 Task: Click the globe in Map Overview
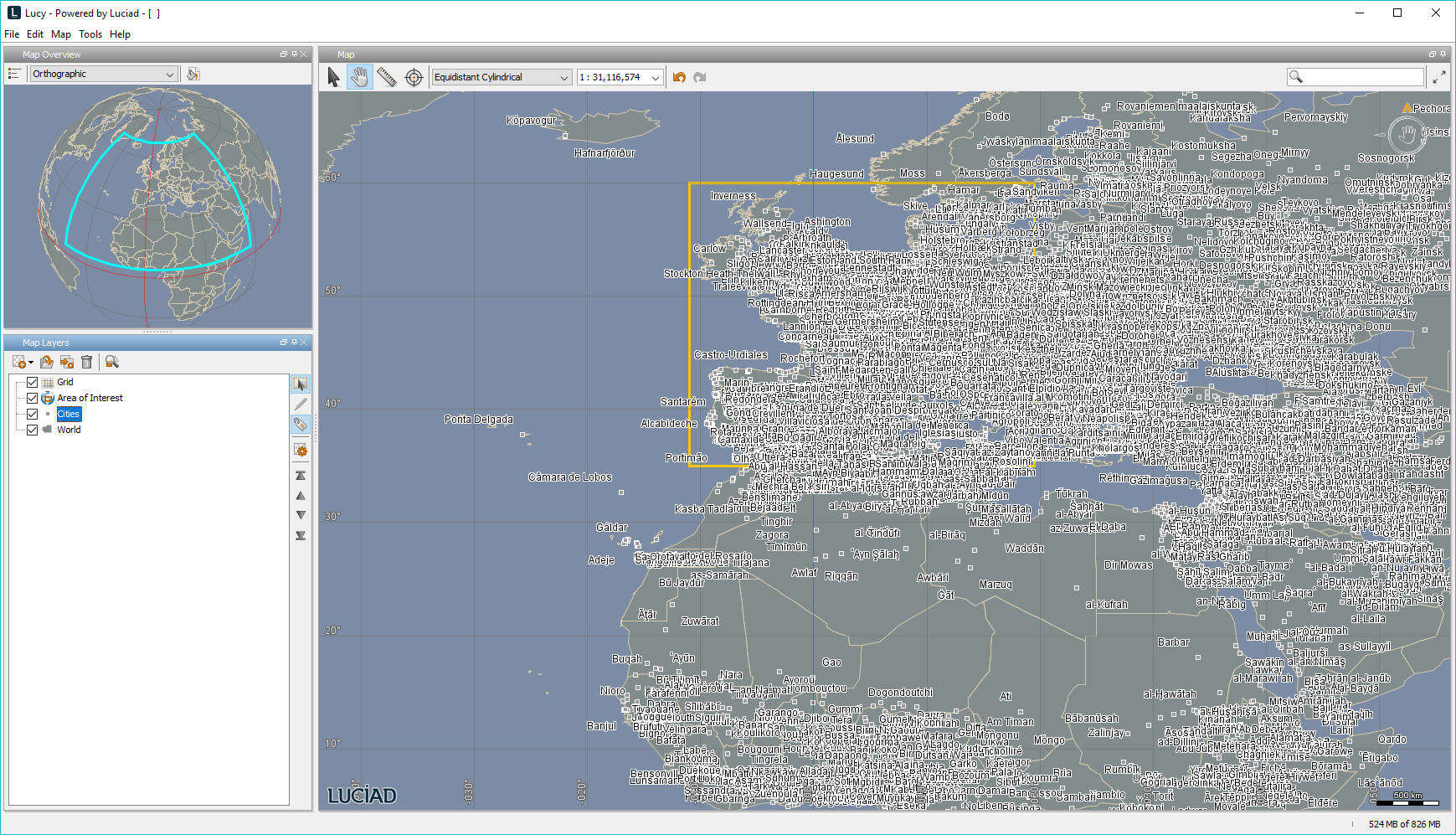click(x=159, y=206)
